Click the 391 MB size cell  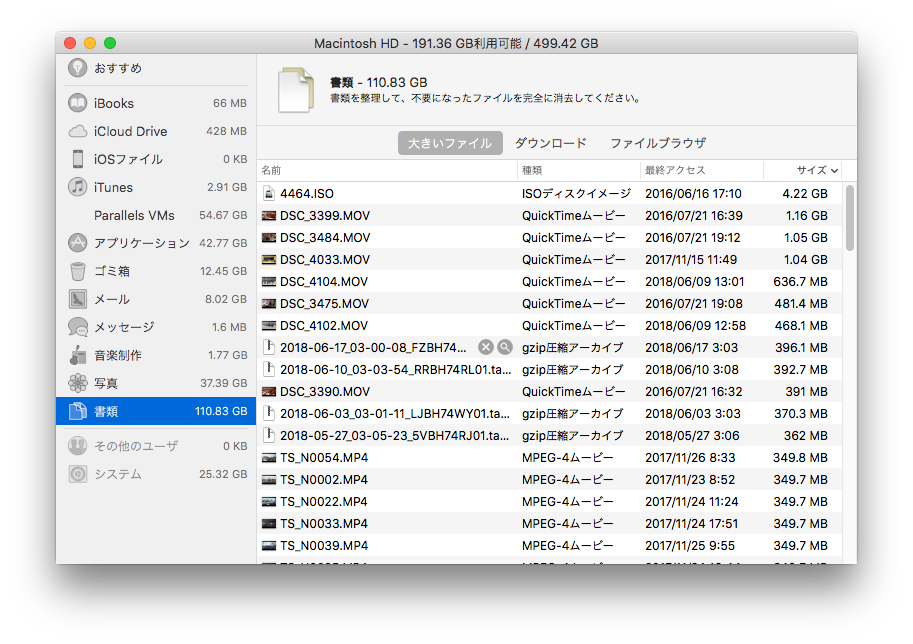pos(806,392)
